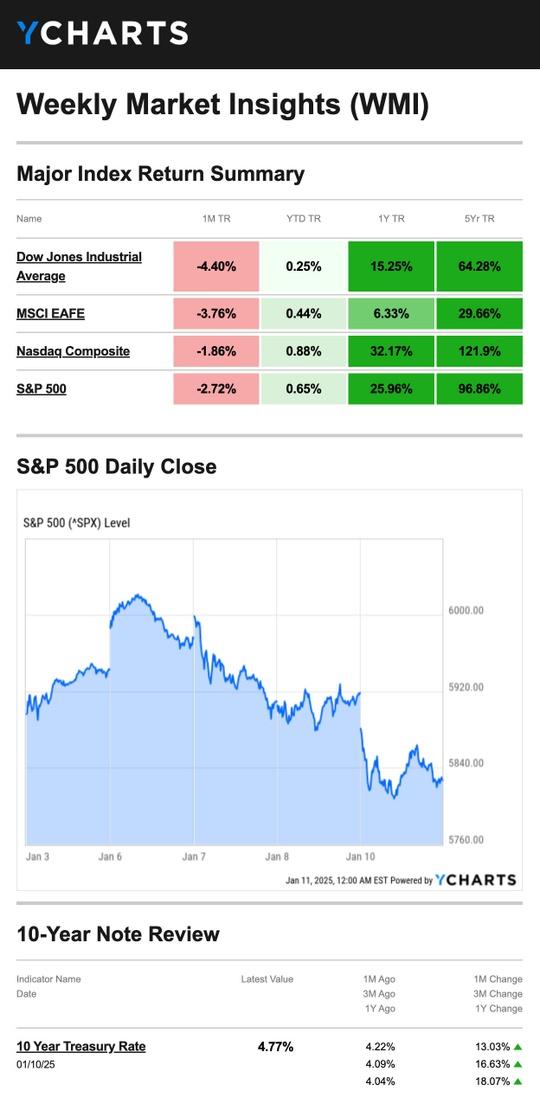Click the YCharts logo under the chart
Image resolution: width=540 pixels, height=1097 pixels.
tap(476, 880)
